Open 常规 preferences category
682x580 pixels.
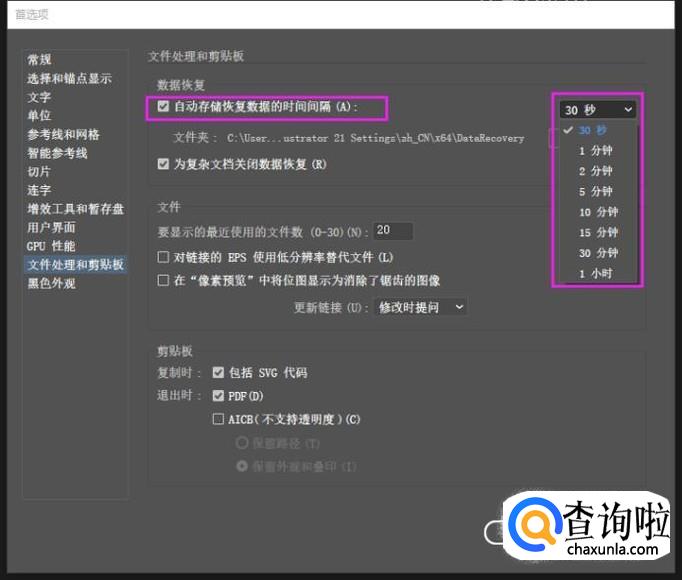[x=39, y=60]
